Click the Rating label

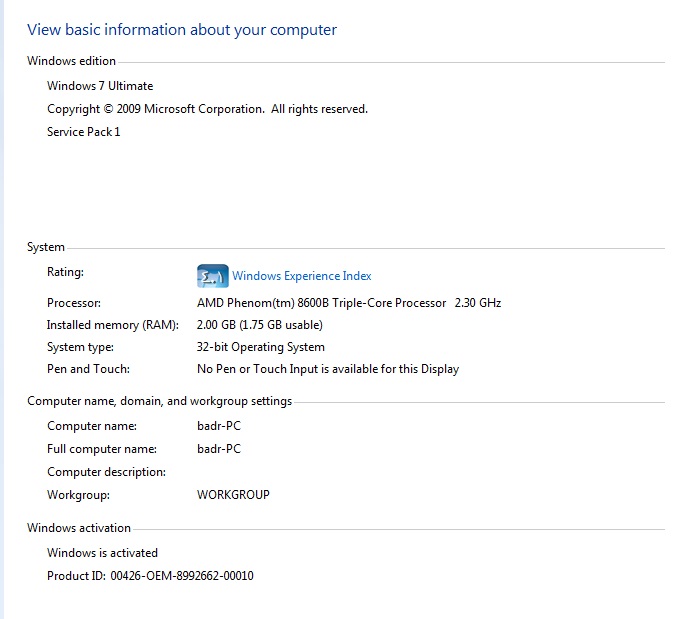click(x=65, y=272)
